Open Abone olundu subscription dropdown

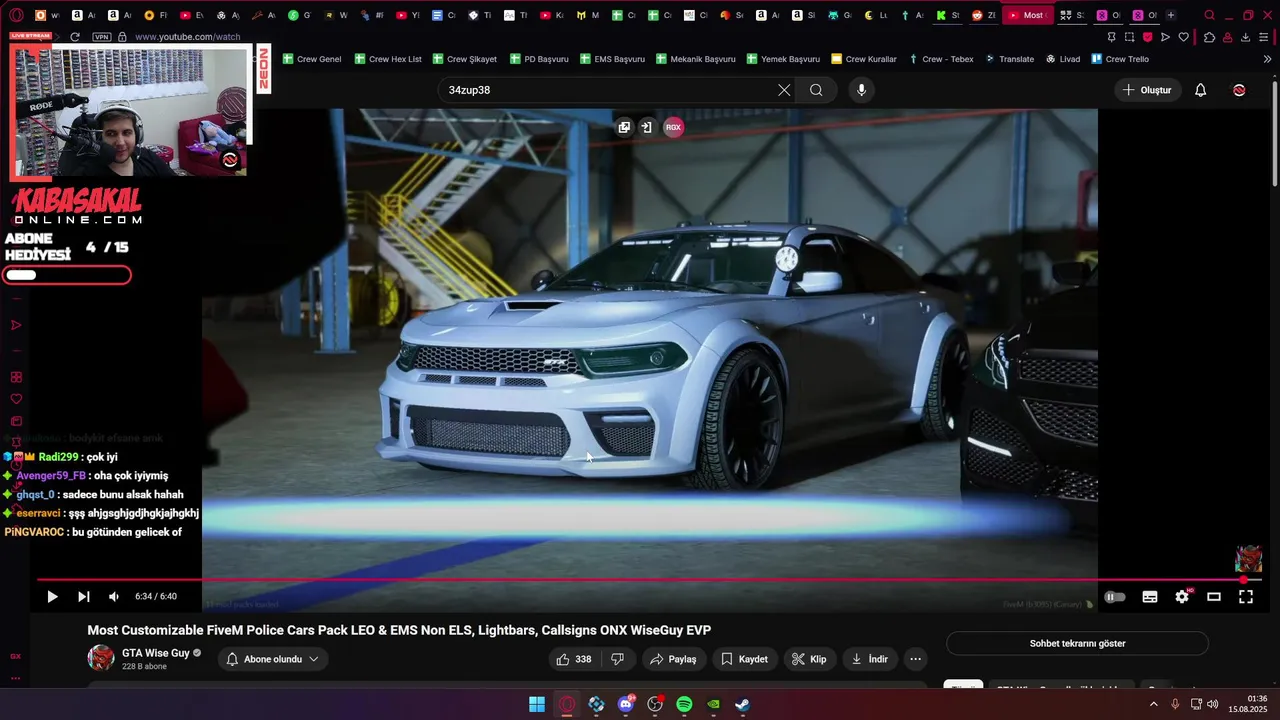(x=273, y=659)
